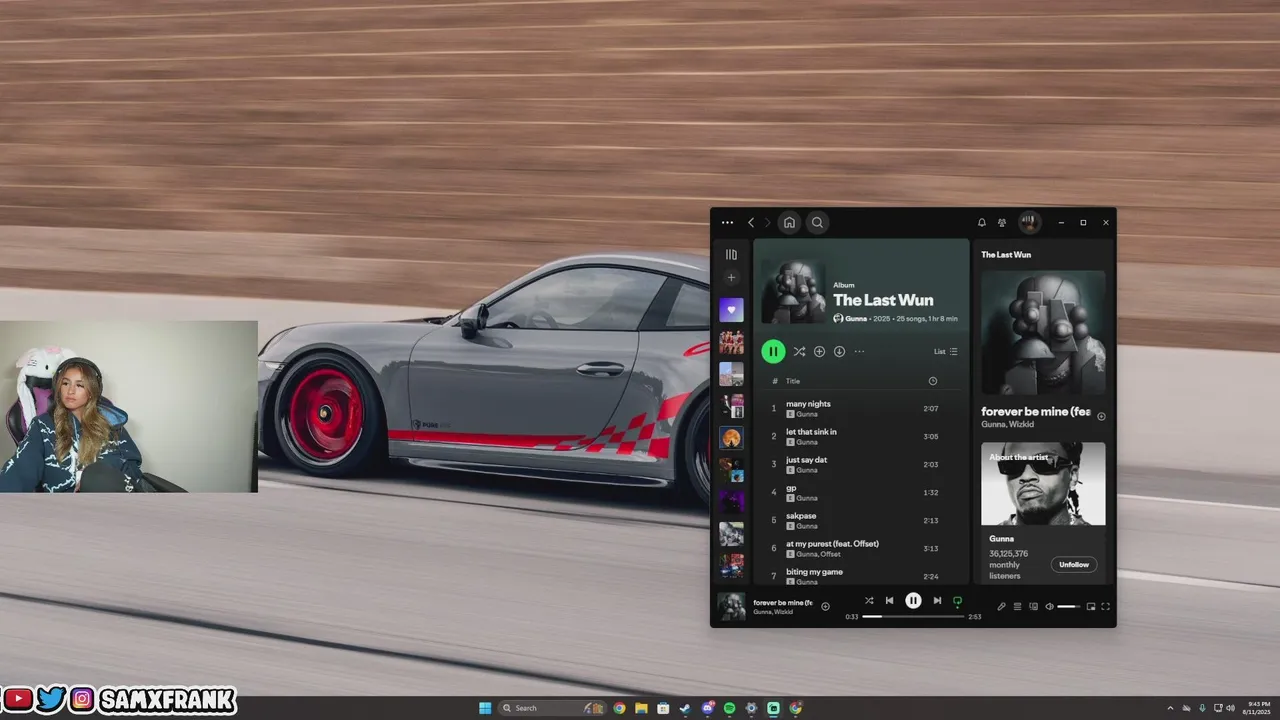1280x720 pixels.
Task: Open About the artist photo card
Action: click(x=1043, y=483)
